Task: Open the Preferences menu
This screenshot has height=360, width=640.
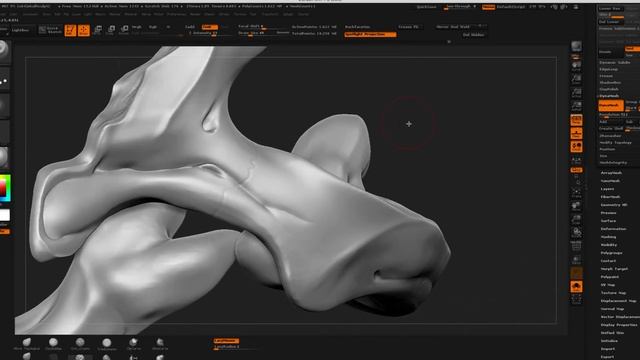Action: coord(176,14)
